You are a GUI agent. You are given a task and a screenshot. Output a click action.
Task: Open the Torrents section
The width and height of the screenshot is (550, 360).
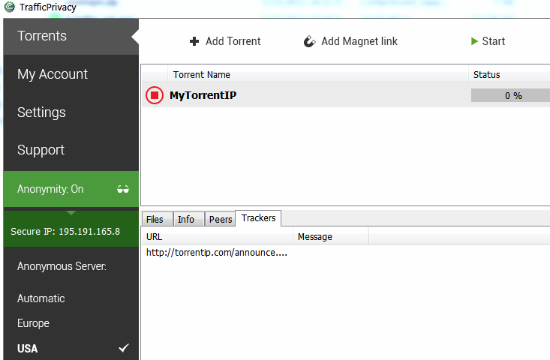pos(71,36)
